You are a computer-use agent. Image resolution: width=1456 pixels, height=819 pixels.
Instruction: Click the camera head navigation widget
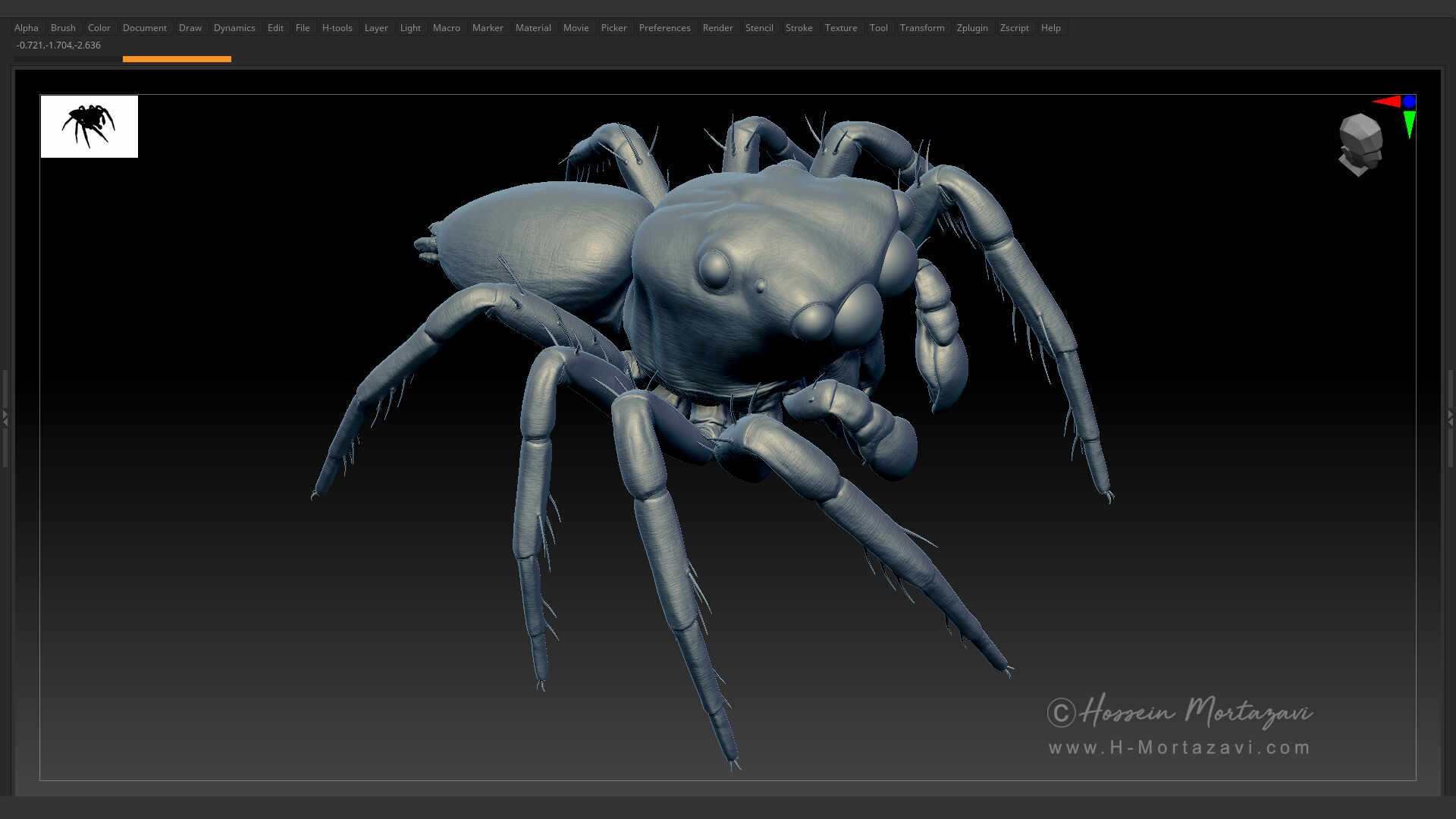1360,146
